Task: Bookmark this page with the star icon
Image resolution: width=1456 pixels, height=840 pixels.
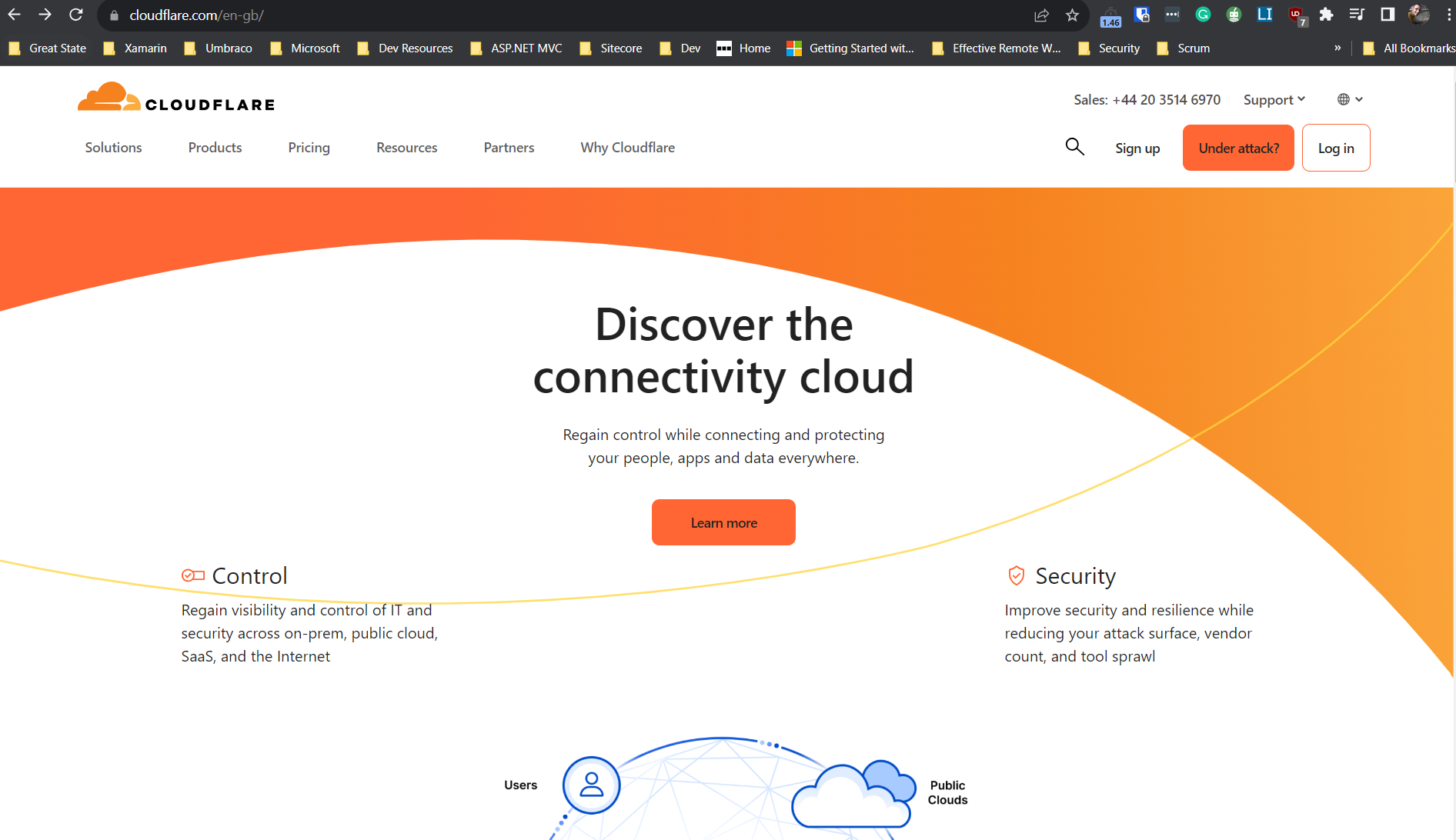Action: [1072, 15]
